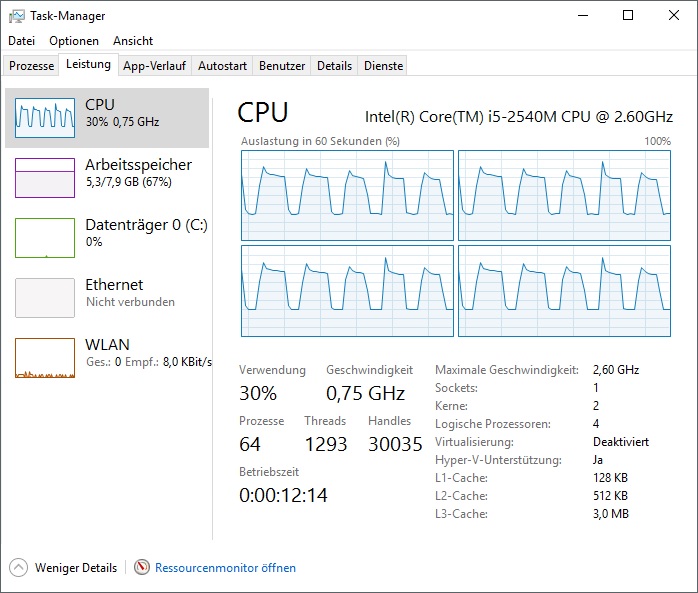The width and height of the screenshot is (698, 593).
Task: Select the CPU usage thumbnail graph
Action: point(45,118)
